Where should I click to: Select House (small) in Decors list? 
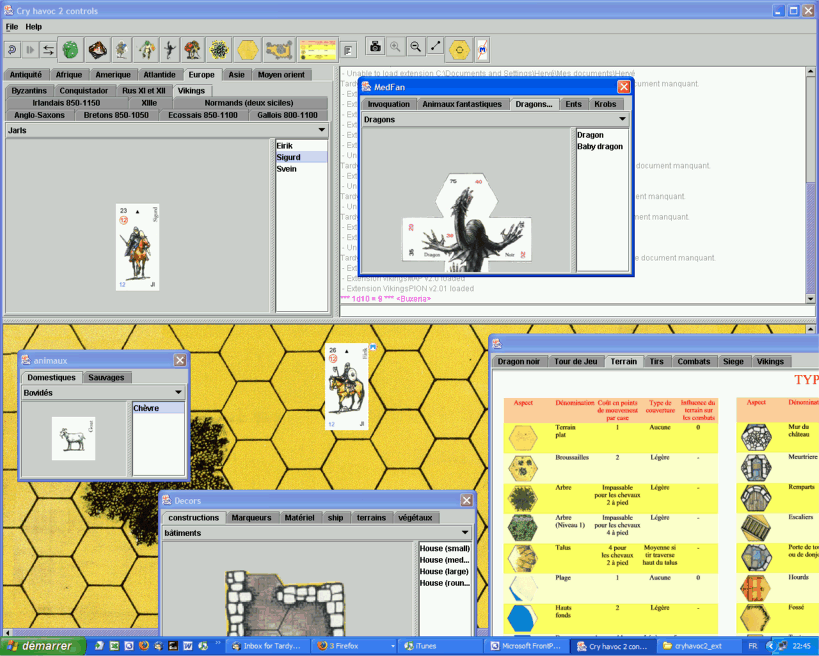[x=444, y=548]
